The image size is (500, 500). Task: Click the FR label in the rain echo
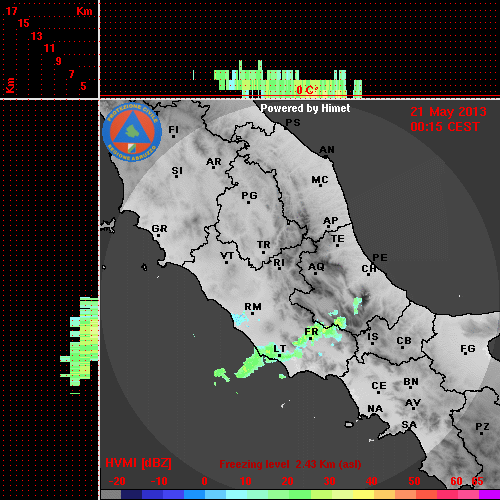coord(311,332)
